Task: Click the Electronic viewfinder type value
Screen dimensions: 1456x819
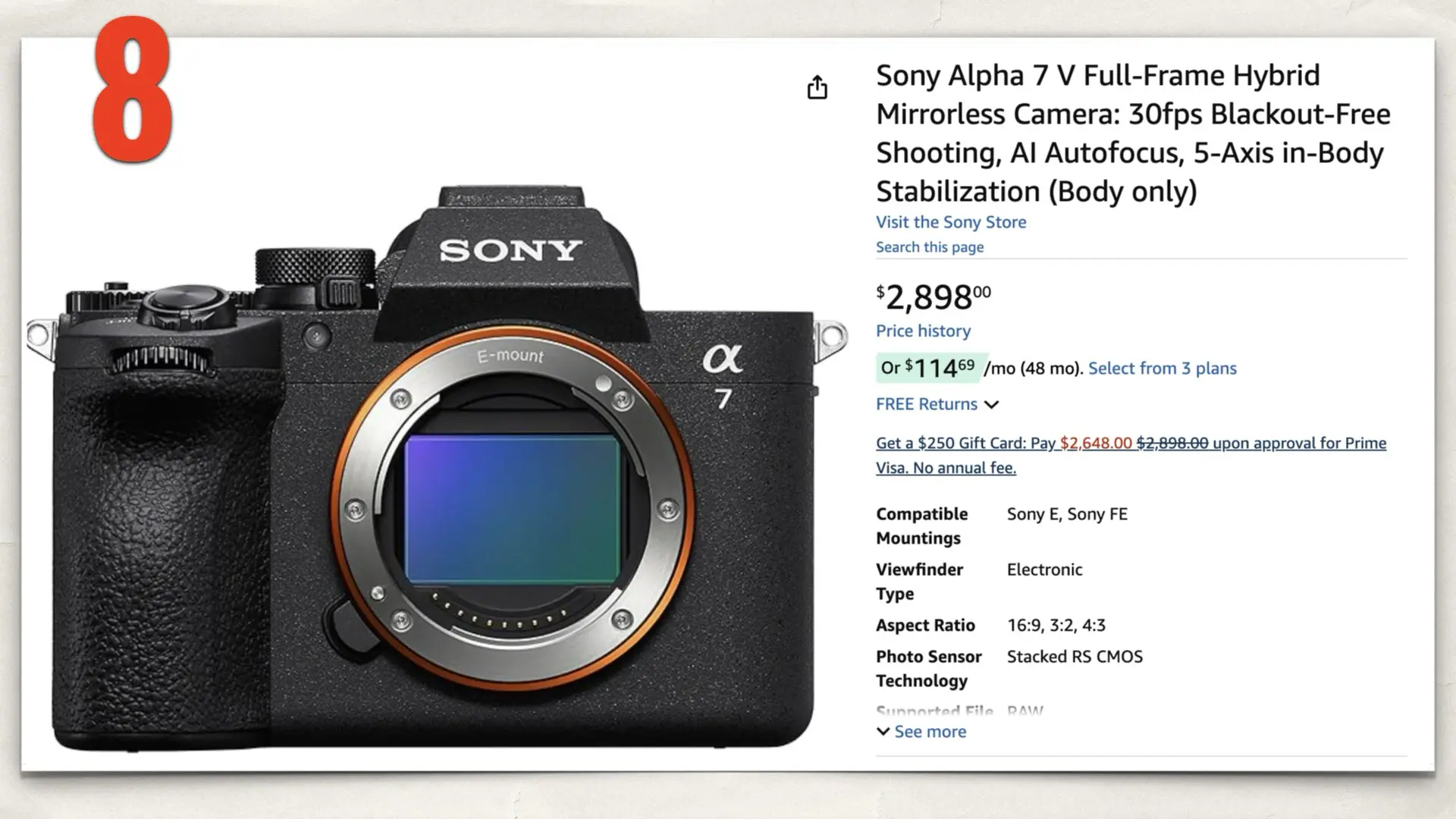Action: (1044, 570)
